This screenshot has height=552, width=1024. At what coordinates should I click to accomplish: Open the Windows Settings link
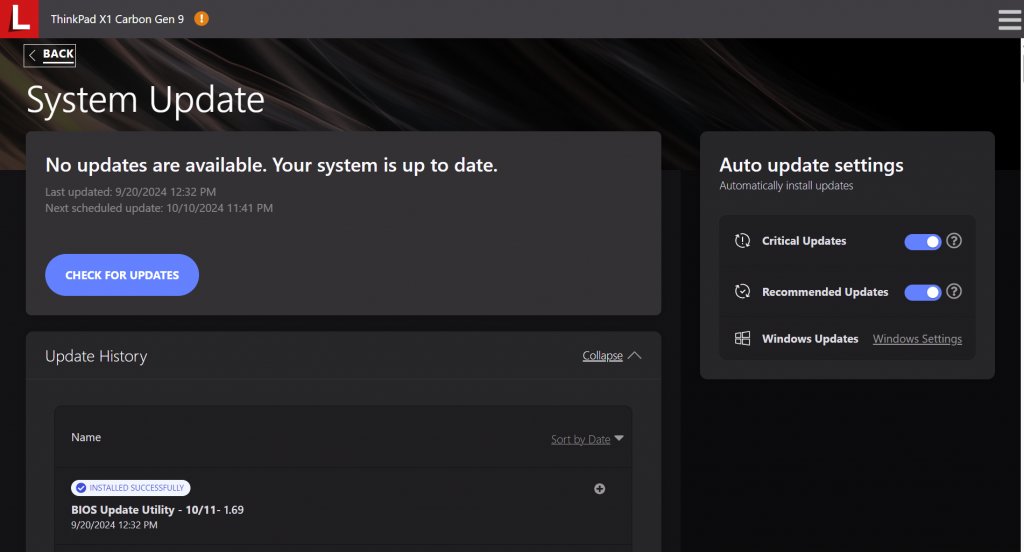pos(917,339)
